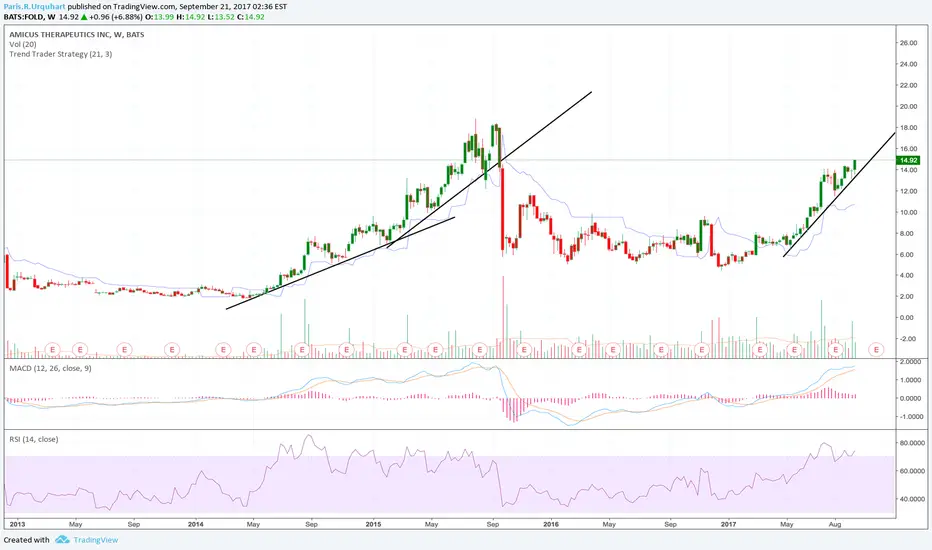Viewport: 932px width, 550px height.
Task: Click the 22.00 price axis label
Action: point(908,86)
